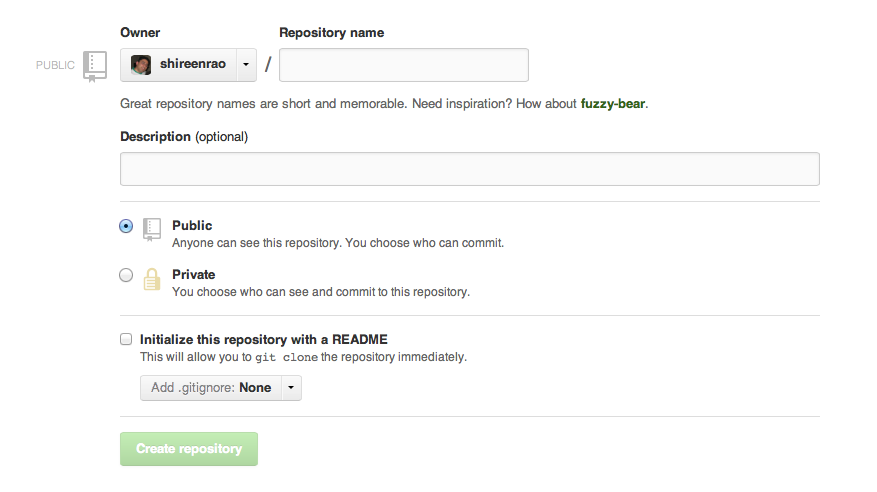Click the shireenrao avatar image

tap(141, 65)
